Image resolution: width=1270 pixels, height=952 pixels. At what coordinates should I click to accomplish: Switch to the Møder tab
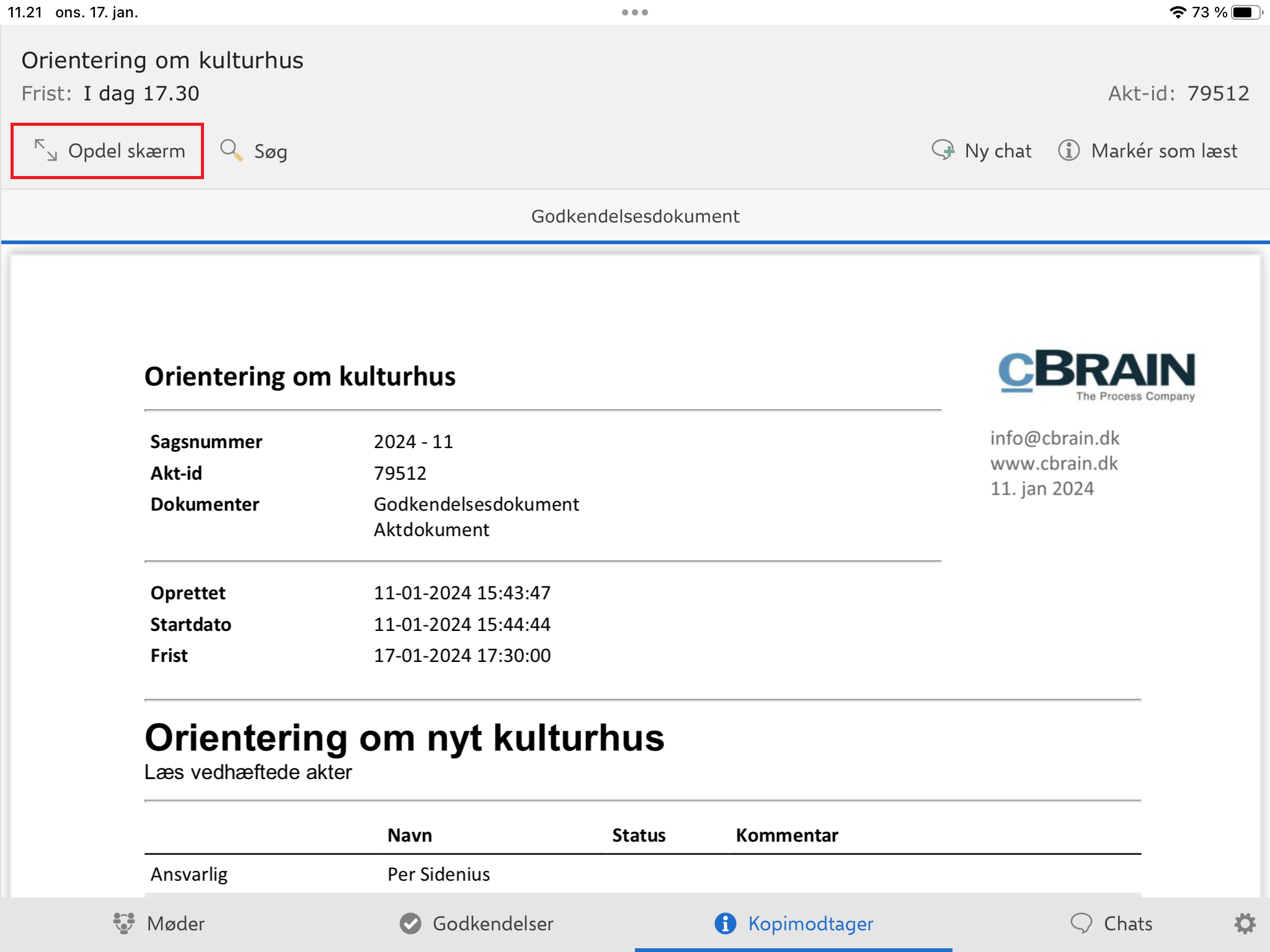pyautogui.click(x=175, y=923)
